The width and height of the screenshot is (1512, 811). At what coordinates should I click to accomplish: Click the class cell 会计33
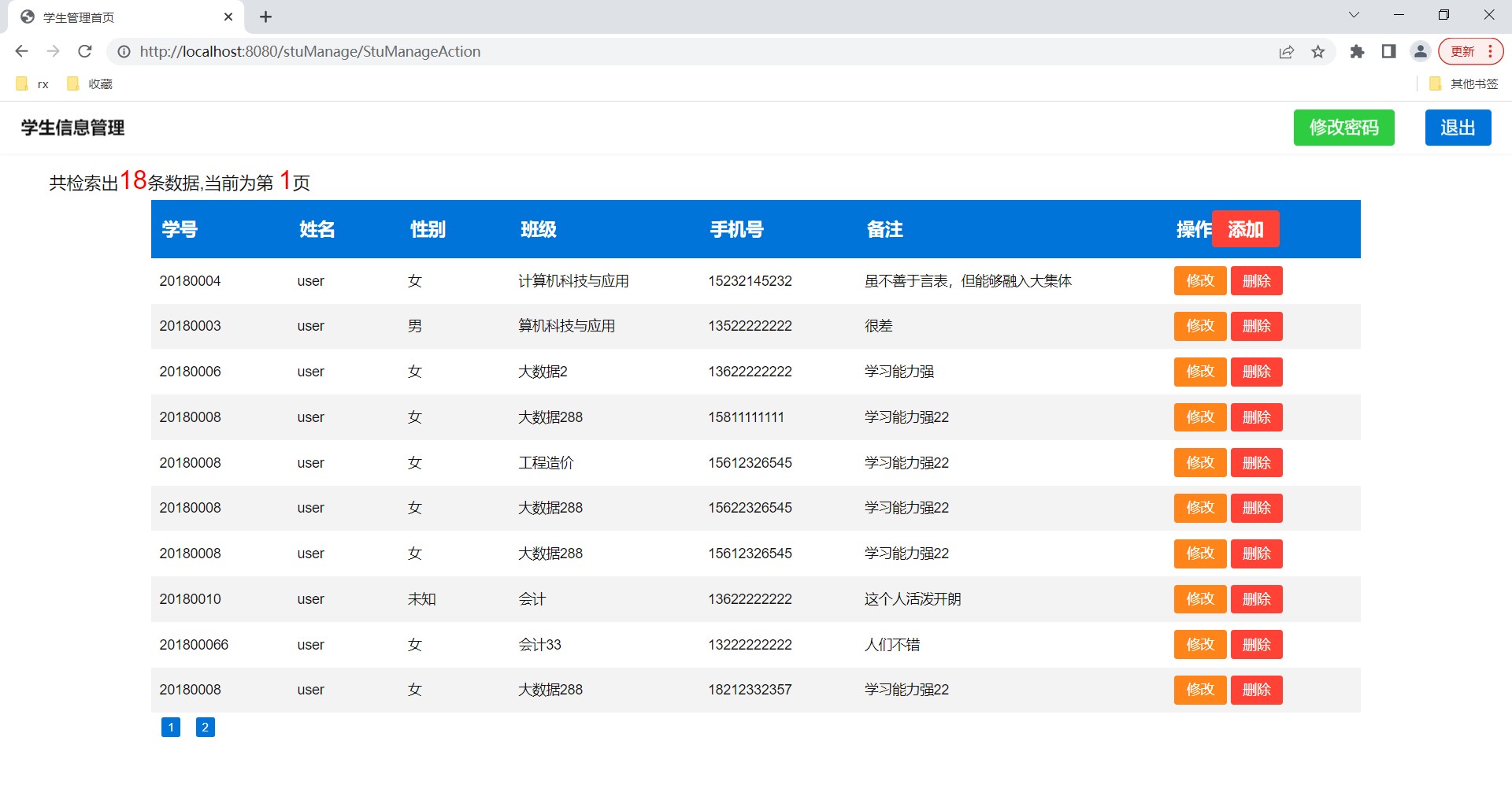tap(539, 645)
